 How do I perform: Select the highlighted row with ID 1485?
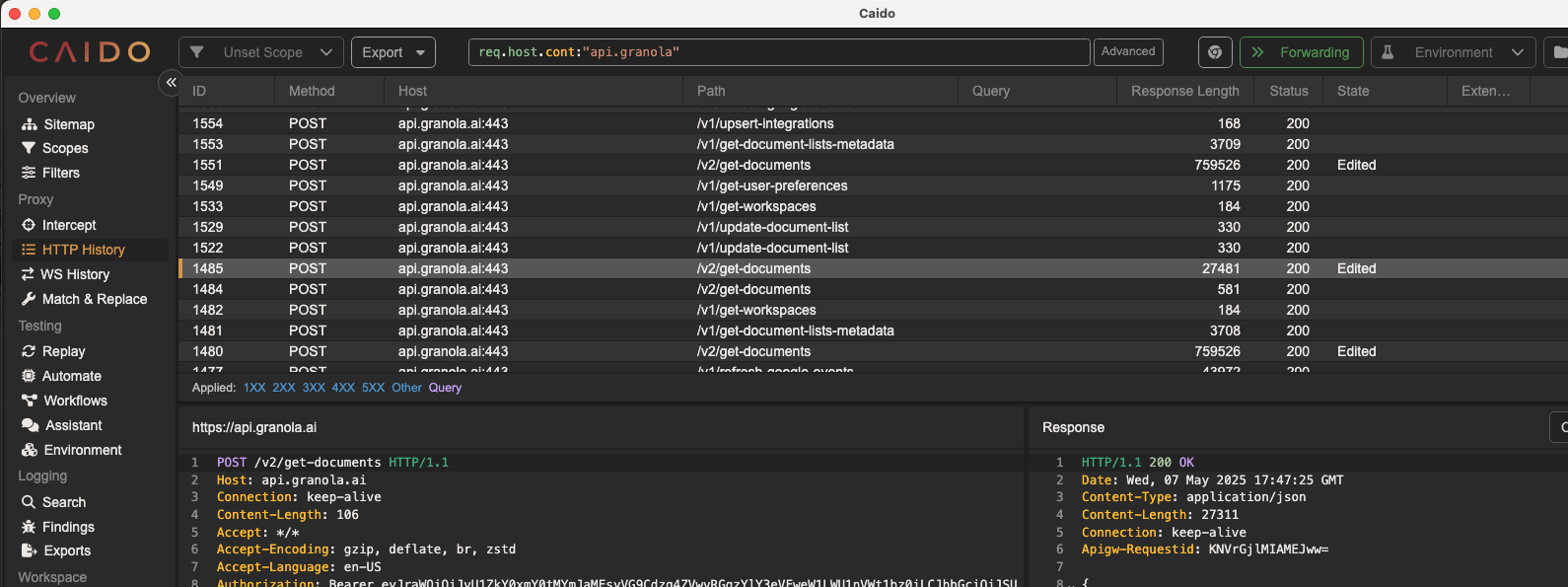(873, 268)
